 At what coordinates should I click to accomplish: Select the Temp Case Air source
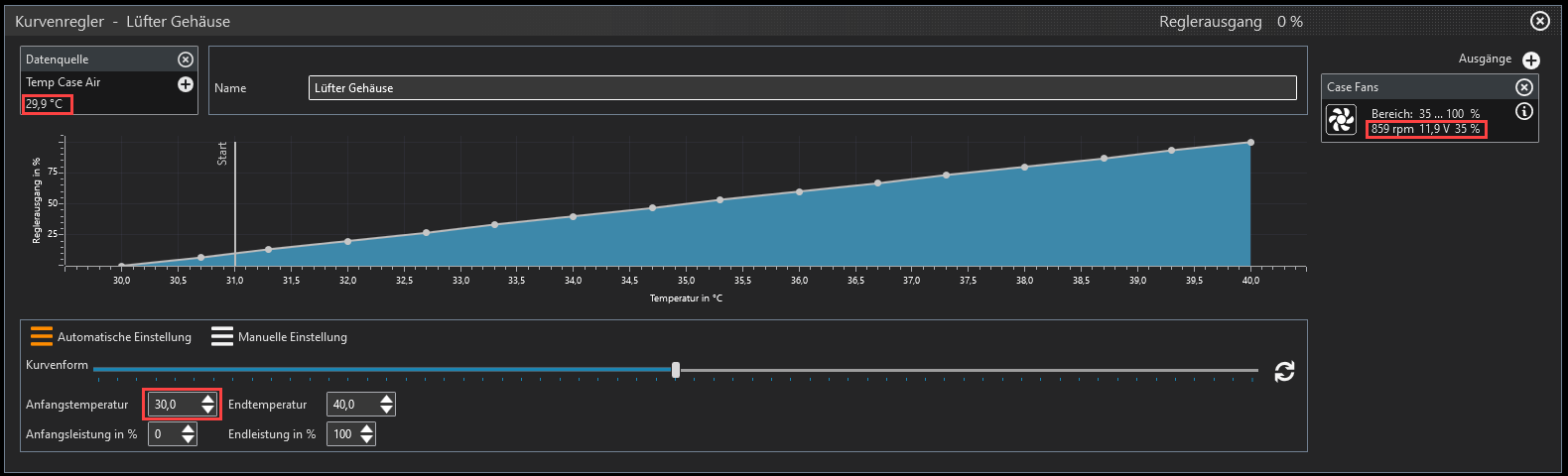point(64,82)
